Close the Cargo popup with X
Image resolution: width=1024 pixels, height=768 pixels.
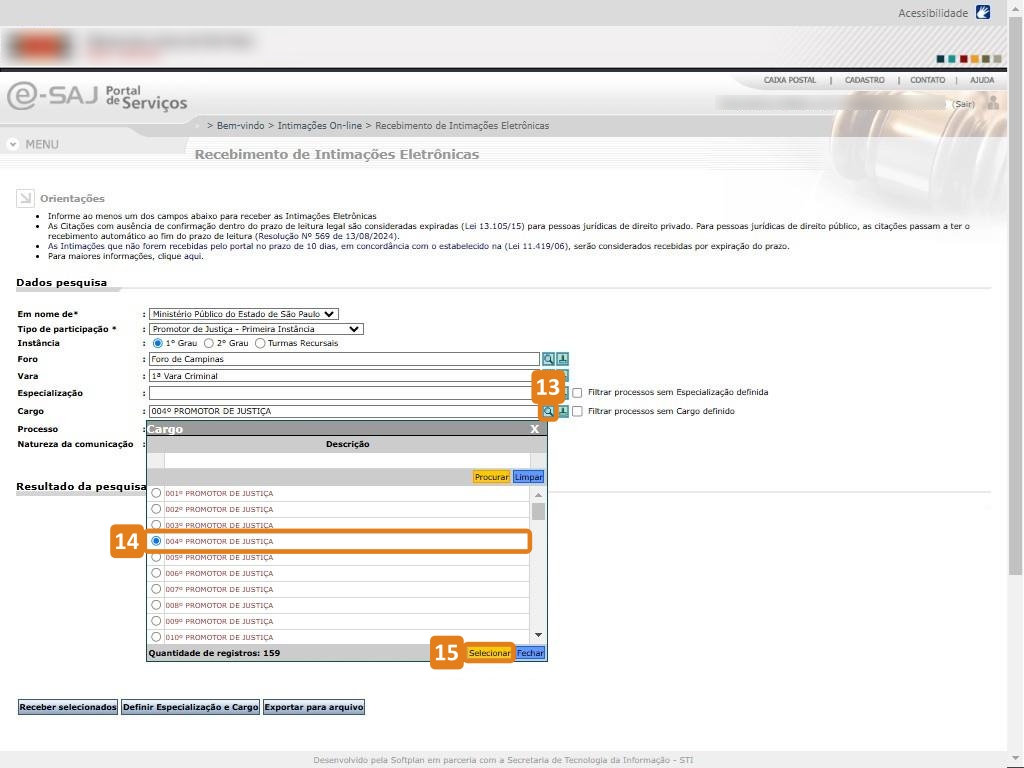[534, 429]
